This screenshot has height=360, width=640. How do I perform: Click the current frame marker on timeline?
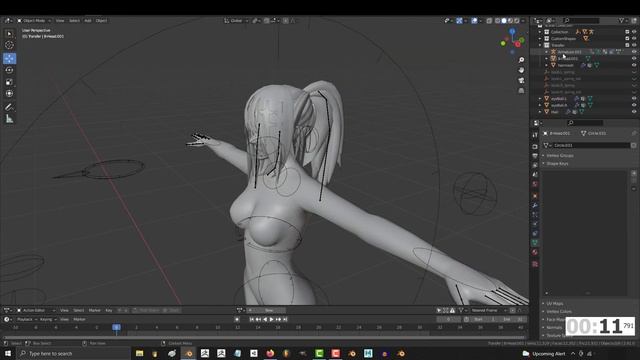click(116, 327)
